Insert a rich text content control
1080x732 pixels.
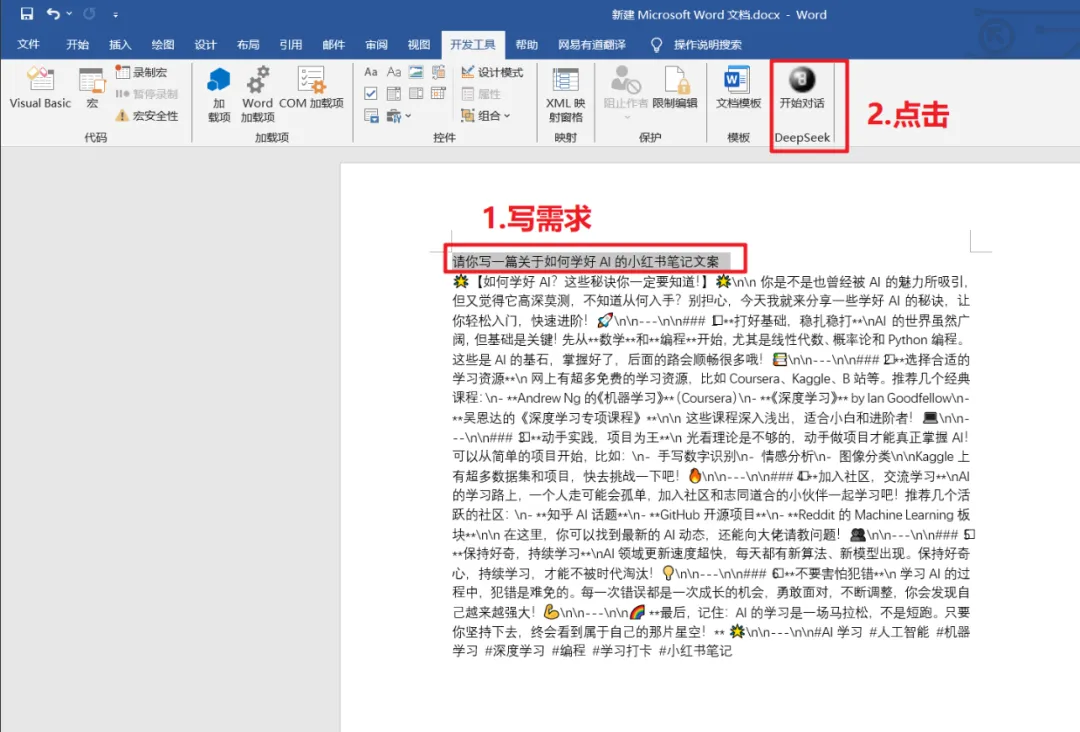tap(371, 72)
